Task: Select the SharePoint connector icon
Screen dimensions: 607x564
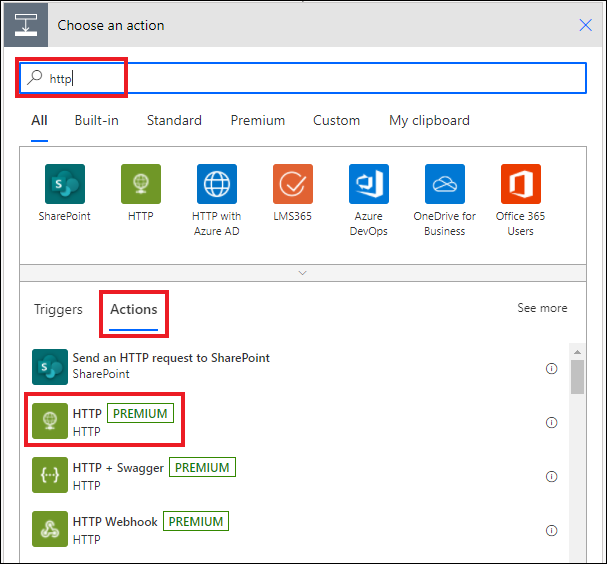Action: pos(65,184)
